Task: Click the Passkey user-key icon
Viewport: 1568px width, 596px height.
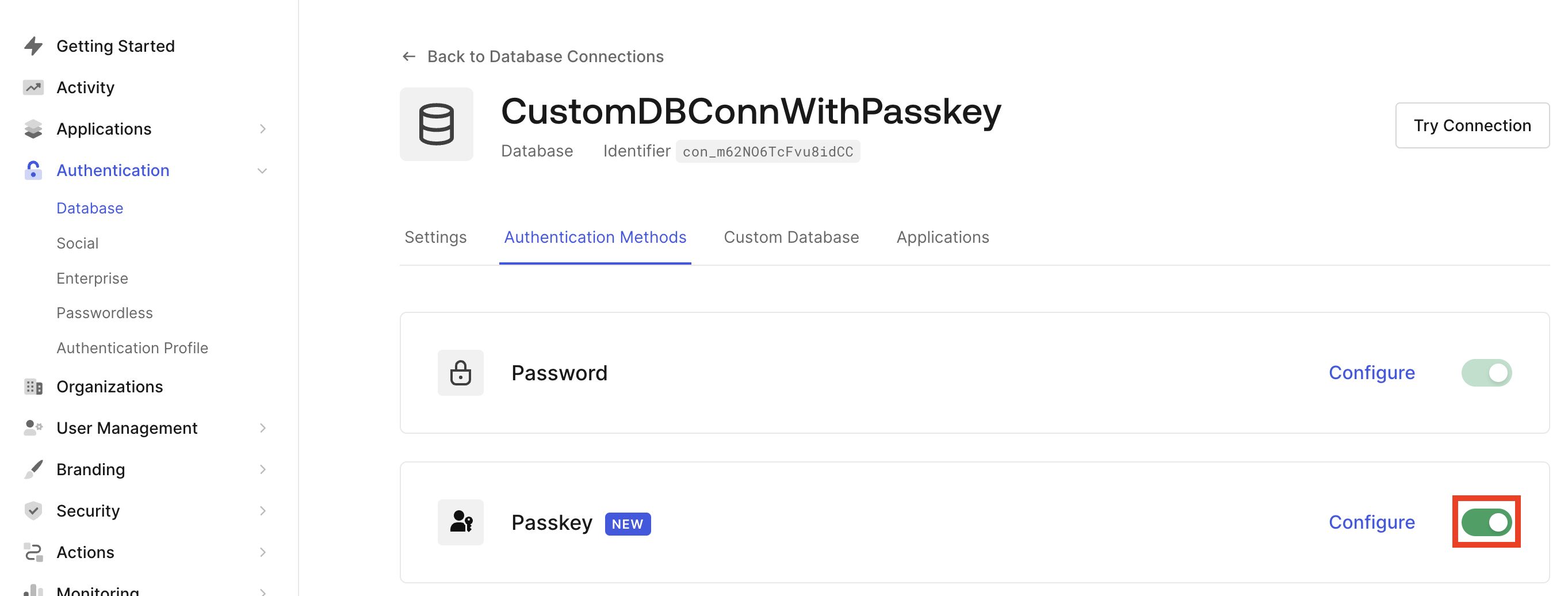Action: tap(461, 522)
